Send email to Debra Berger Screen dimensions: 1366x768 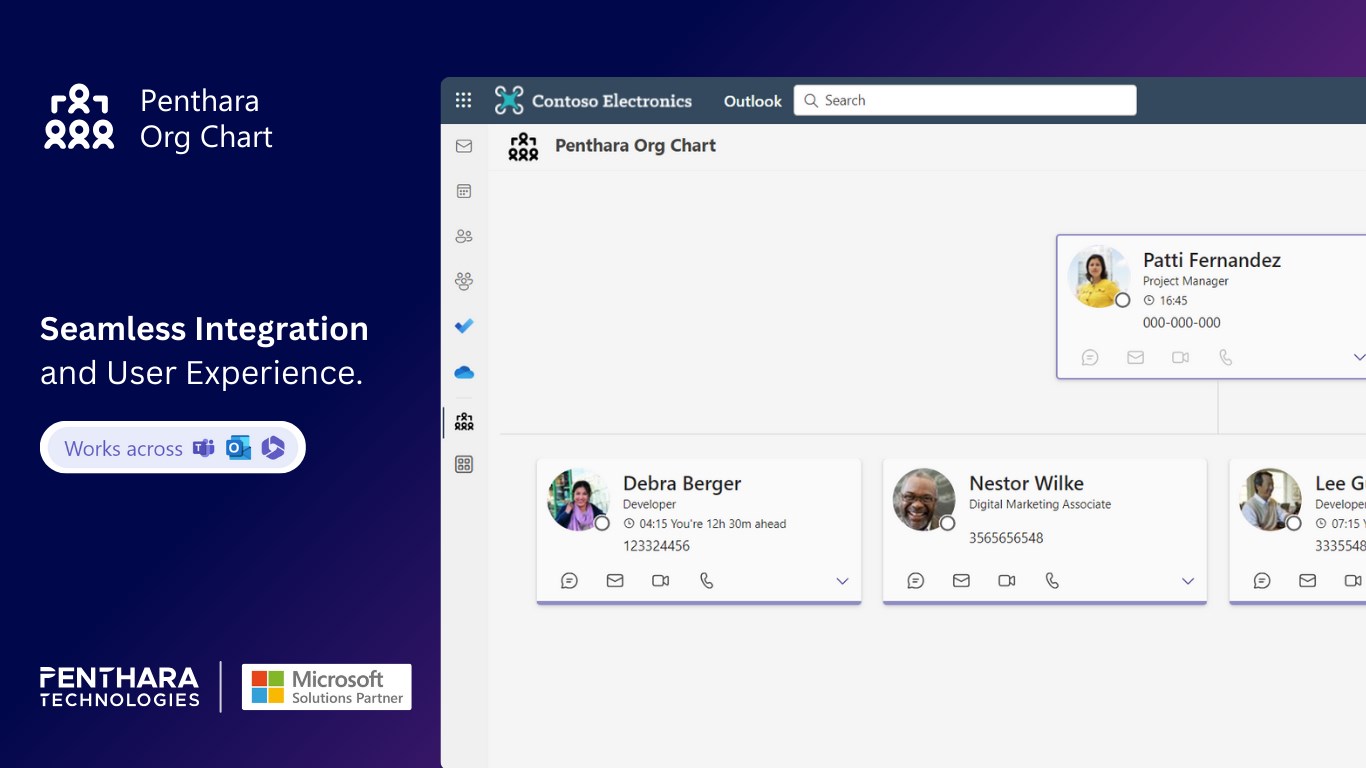point(615,580)
